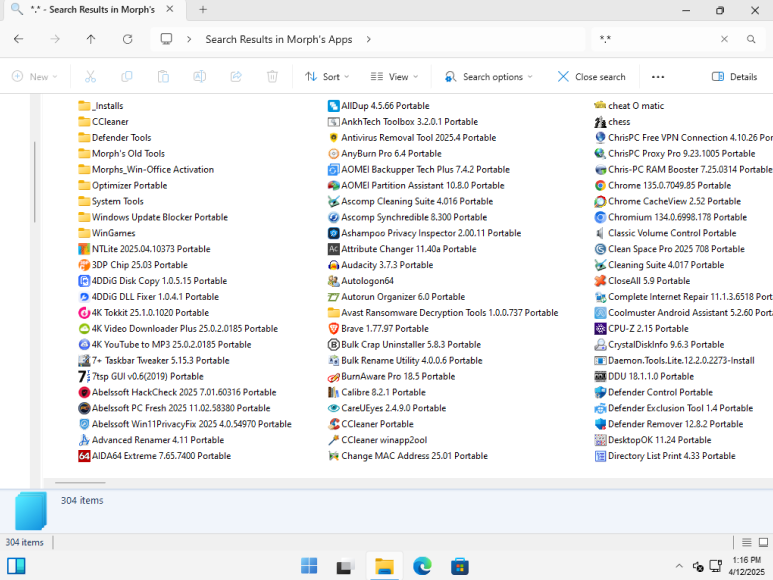Select CCleaner Portable application icon
This screenshot has width=773, height=580.
pyautogui.click(x=333, y=424)
